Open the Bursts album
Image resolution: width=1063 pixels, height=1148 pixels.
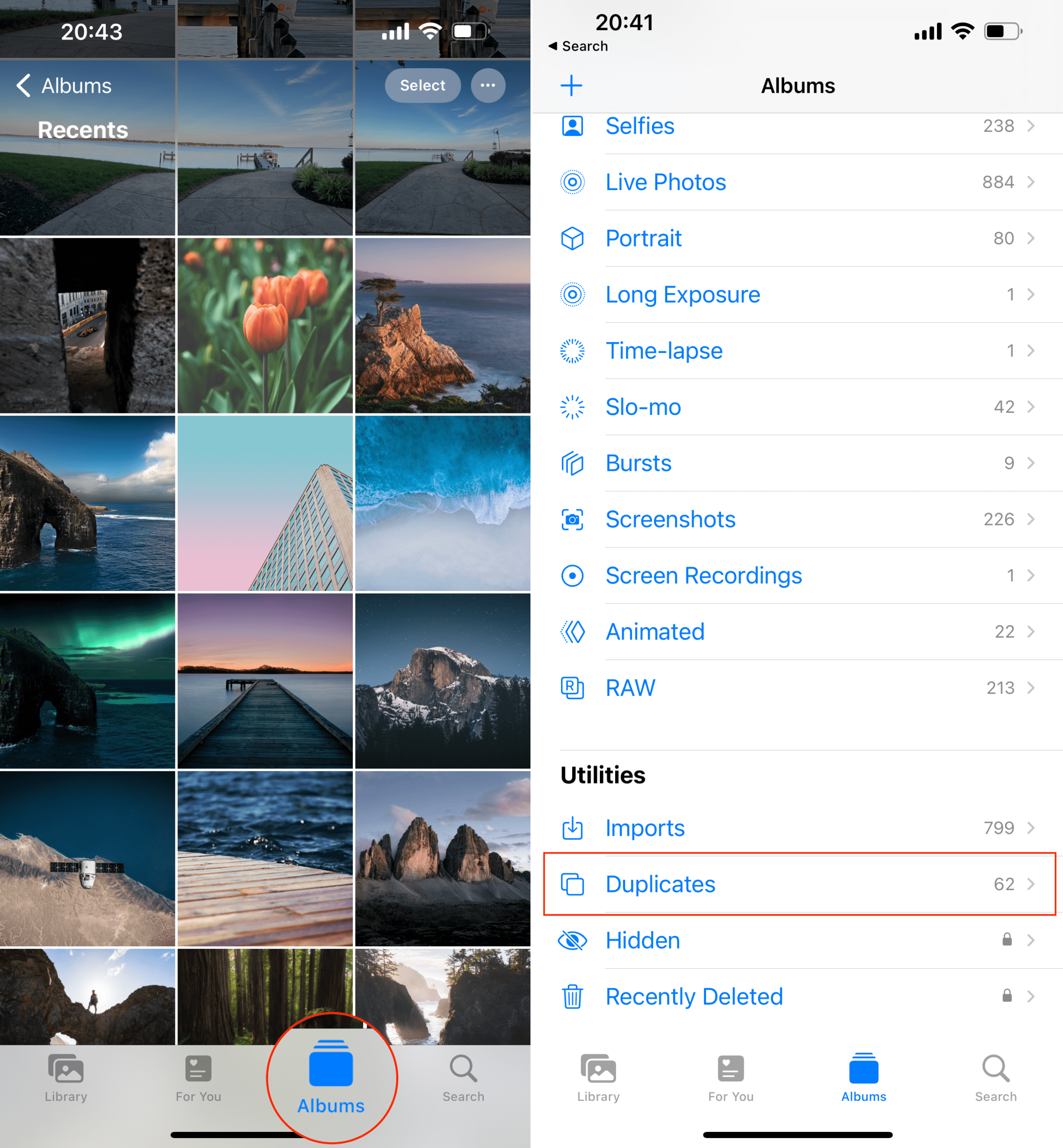pos(798,462)
